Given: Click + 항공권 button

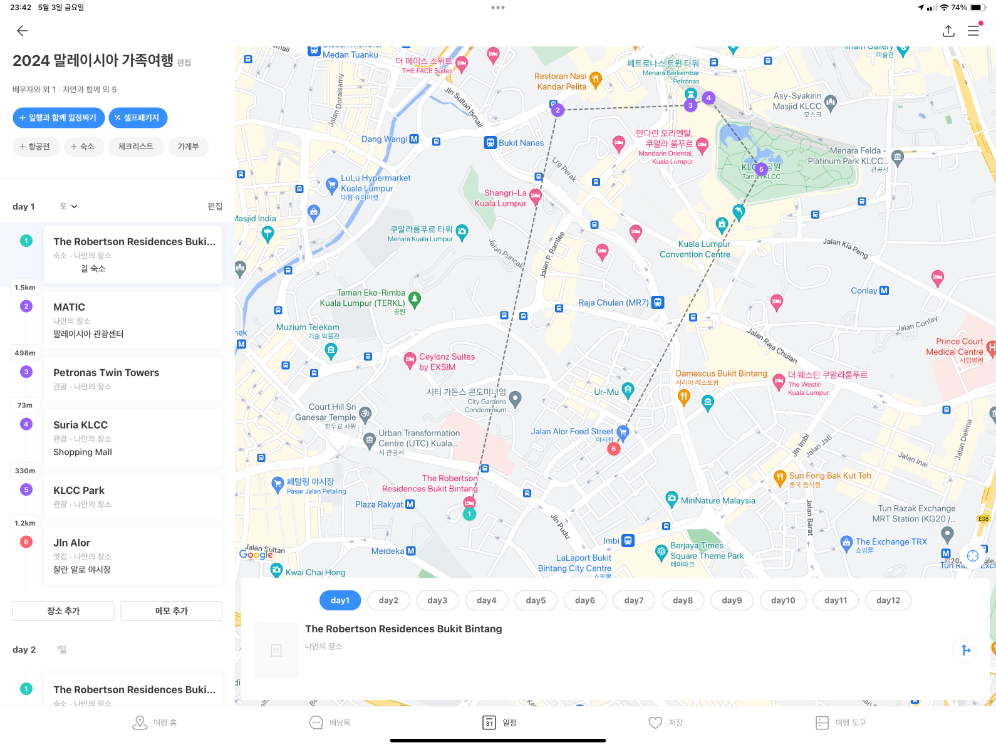Looking at the screenshot, I should tap(36, 147).
